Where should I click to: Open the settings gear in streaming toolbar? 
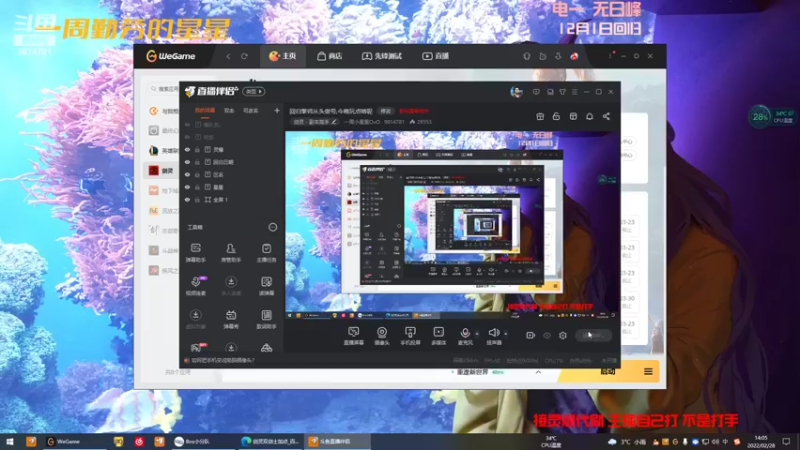[563, 335]
